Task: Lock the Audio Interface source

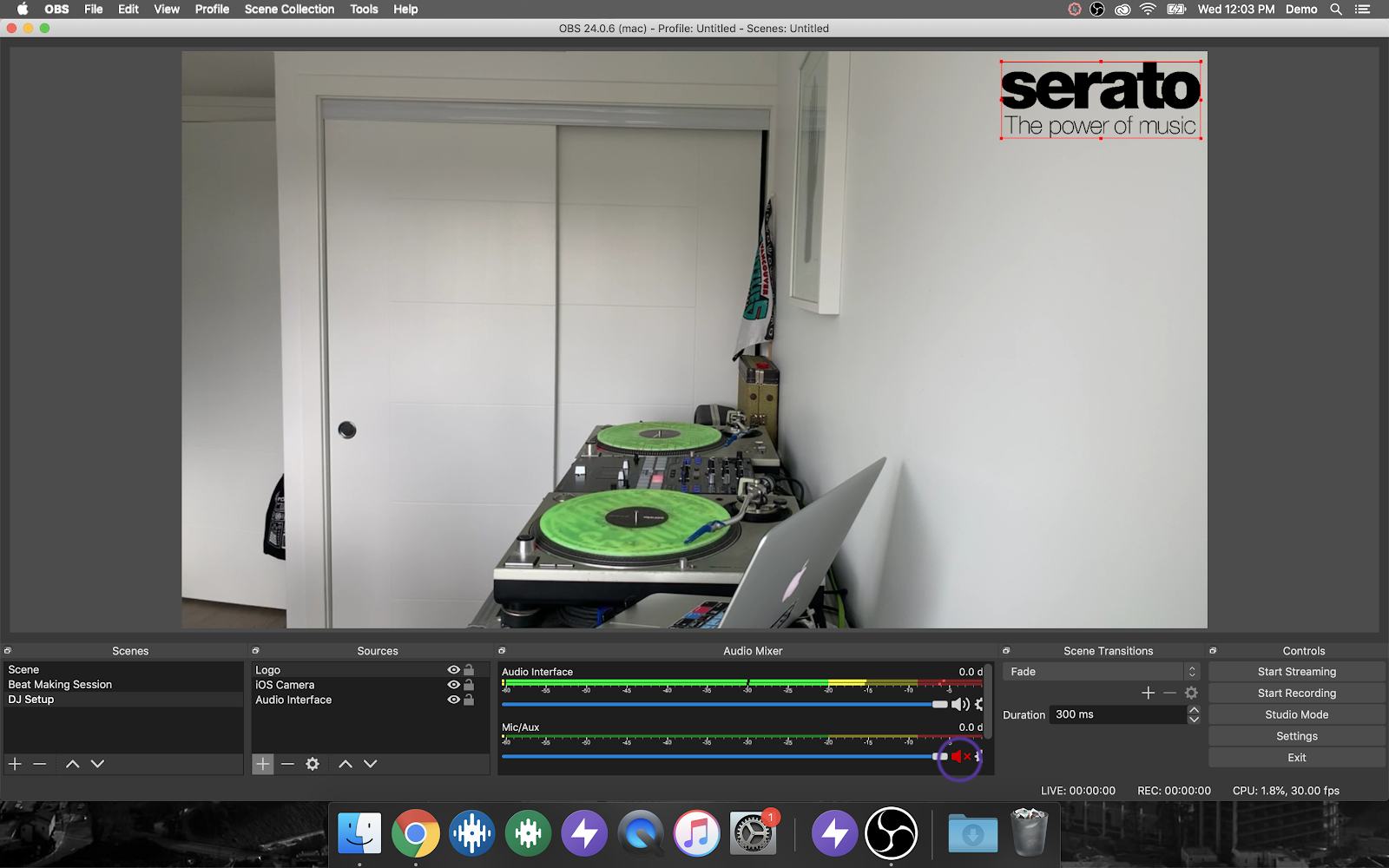Action: click(x=469, y=700)
